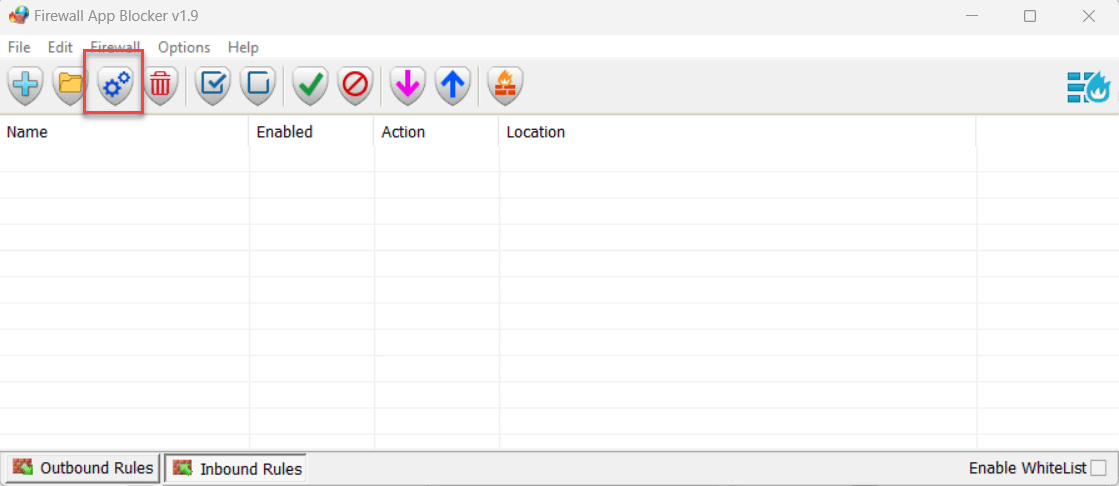Open the Help menu
This screenshot has height=486, width=1119.
coord(243,47)
